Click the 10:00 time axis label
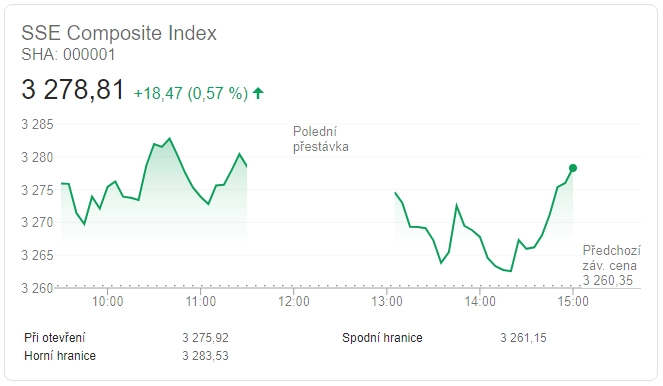Viewport: 663px width, 386px height. click(x=108, y=301)
